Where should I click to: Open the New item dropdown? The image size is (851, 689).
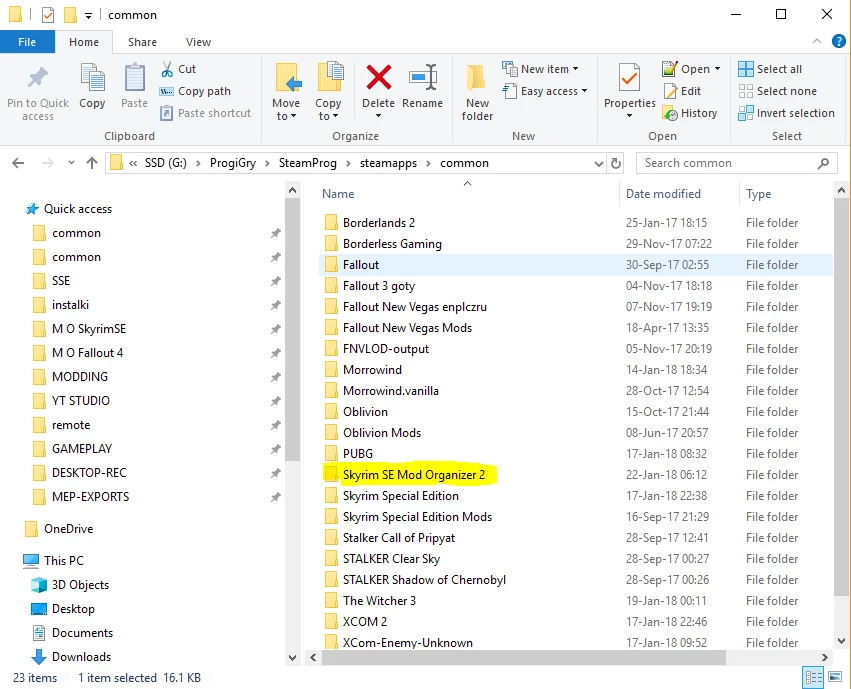pyautogui.click(x=575, y=69)
